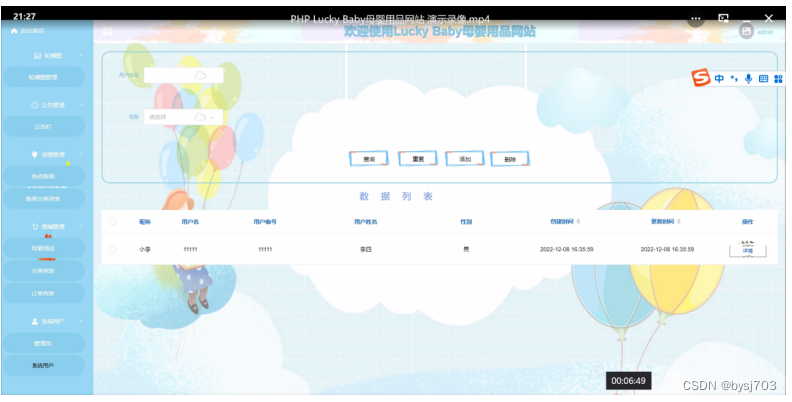This screenshot has height=402, width=792.
Task: Tick the checkbox for the 小李 row
Action: (113, 249)
